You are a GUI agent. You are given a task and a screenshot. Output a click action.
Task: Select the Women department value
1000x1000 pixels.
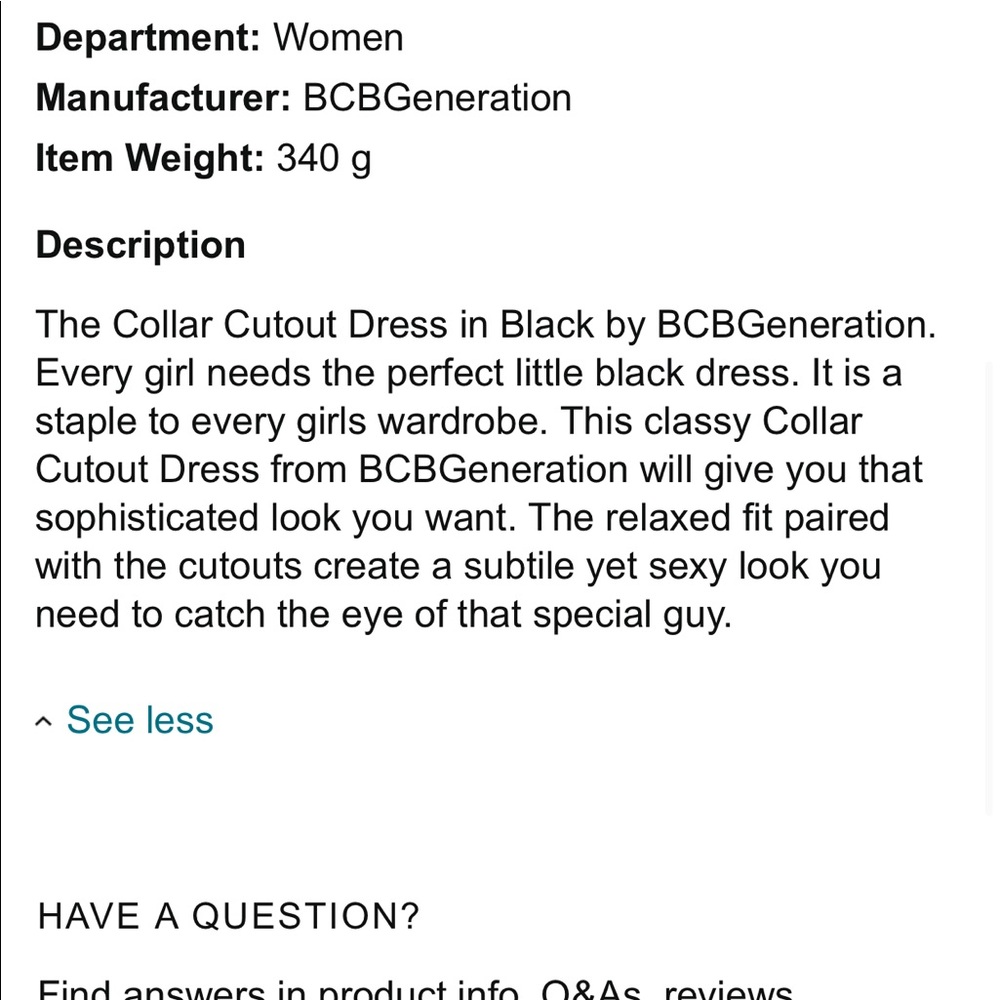pyautogui.click(x=339, y=38)
